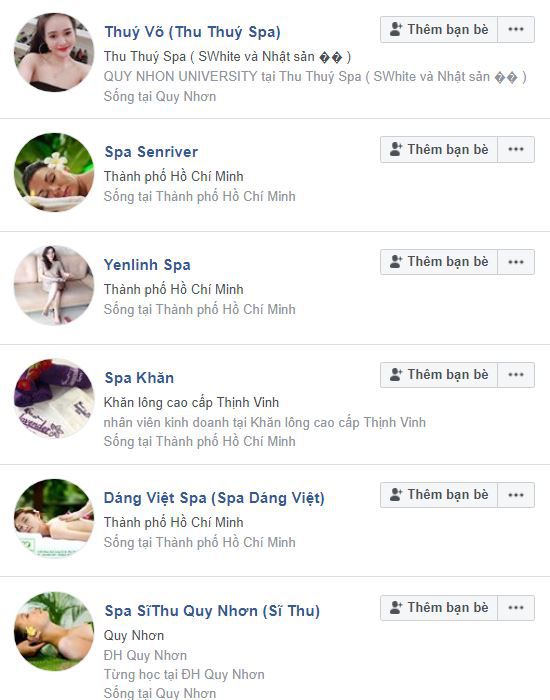This screenshot has width=550, height=700.
Task: Add Spa Senriver as friend
Action: click(x=439, y=150)
